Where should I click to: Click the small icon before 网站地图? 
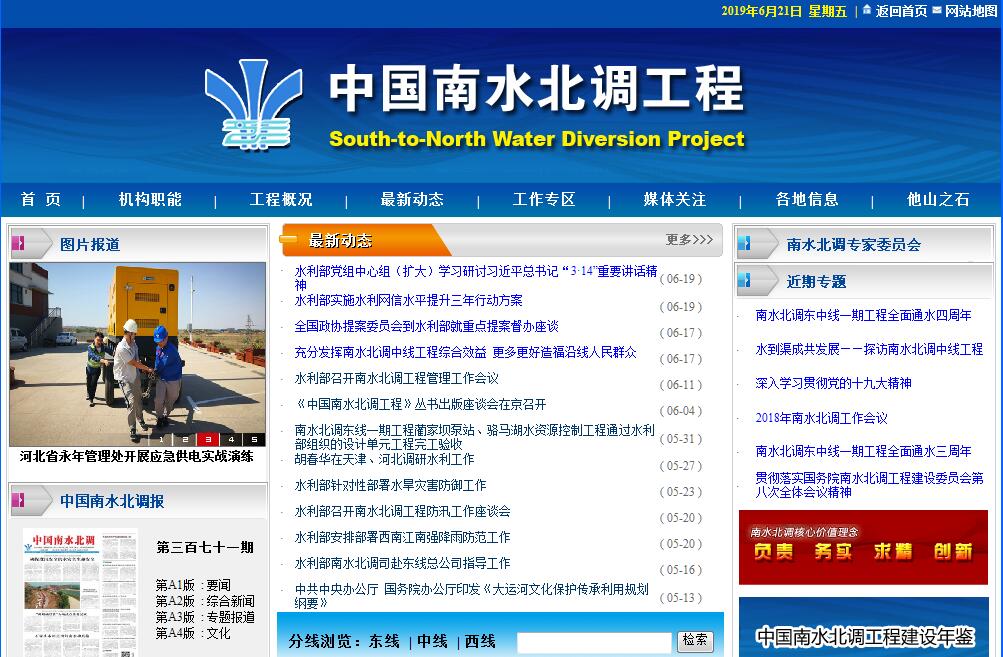[x=937, y=11]
